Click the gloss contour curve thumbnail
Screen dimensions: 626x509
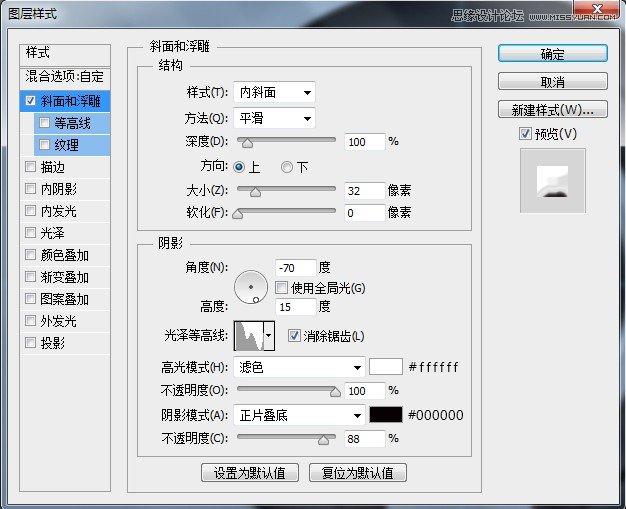pos(249,336)
